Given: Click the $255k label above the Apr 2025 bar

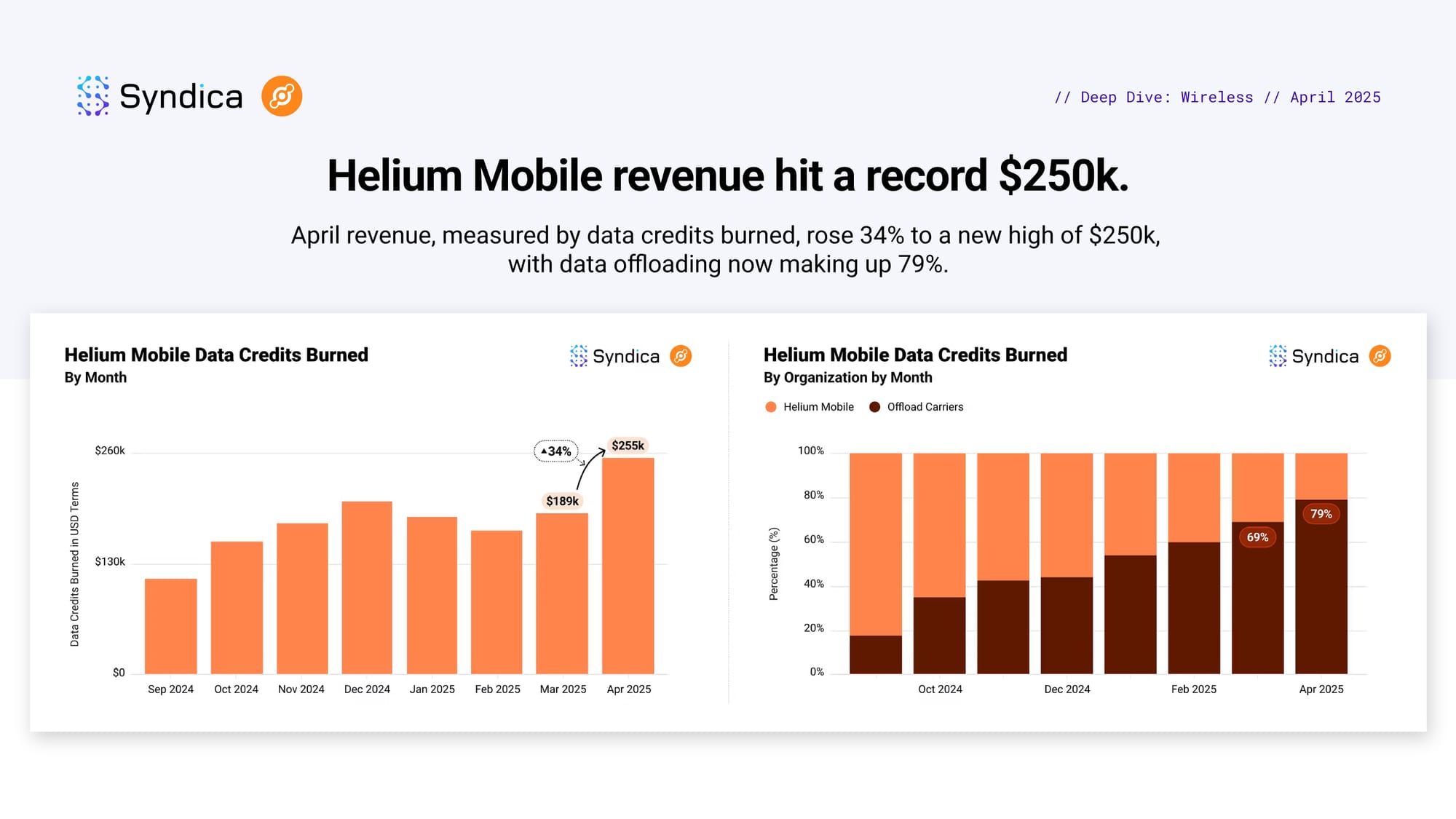Looking at the screenshot, I should pyautogui.click(x=628, y=446).
